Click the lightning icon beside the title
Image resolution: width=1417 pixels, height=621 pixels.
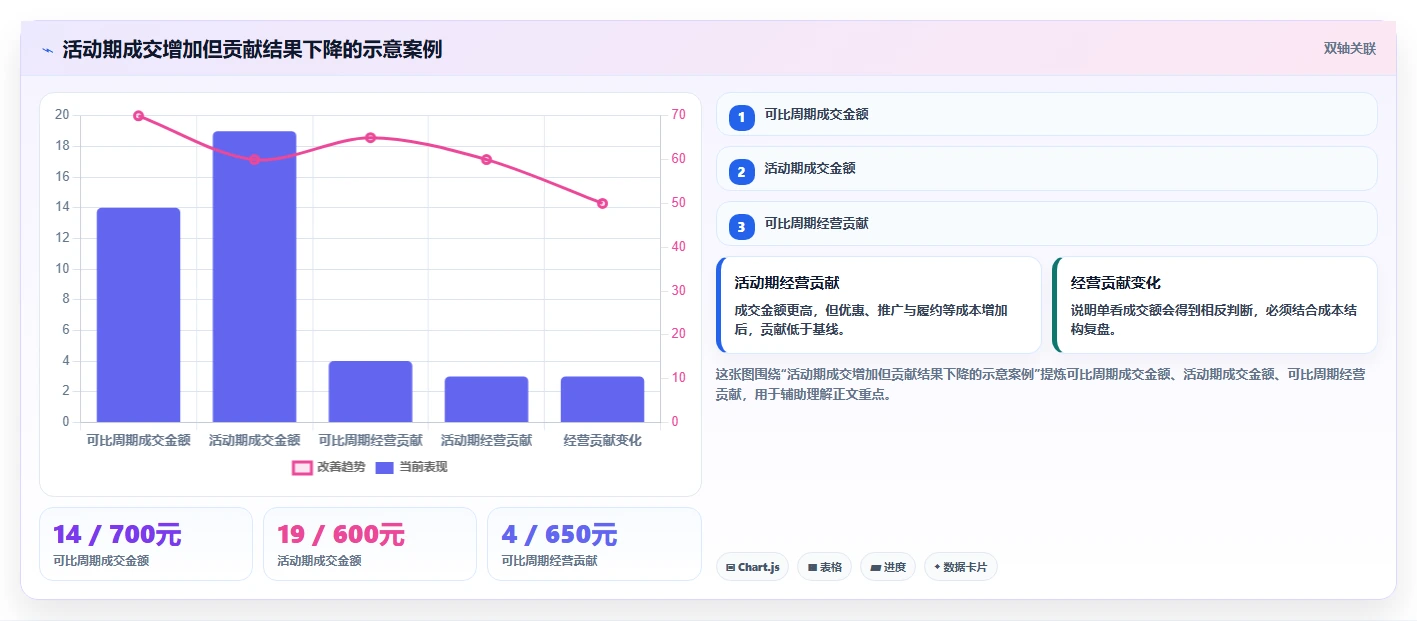tap(47, 50)
